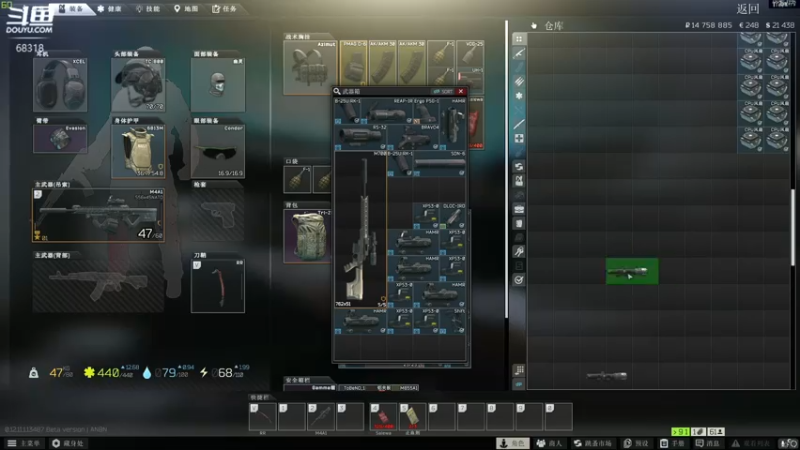Open Handbook in bottom bar
Viewport: 800px width, 450px height.
(672, 443)
